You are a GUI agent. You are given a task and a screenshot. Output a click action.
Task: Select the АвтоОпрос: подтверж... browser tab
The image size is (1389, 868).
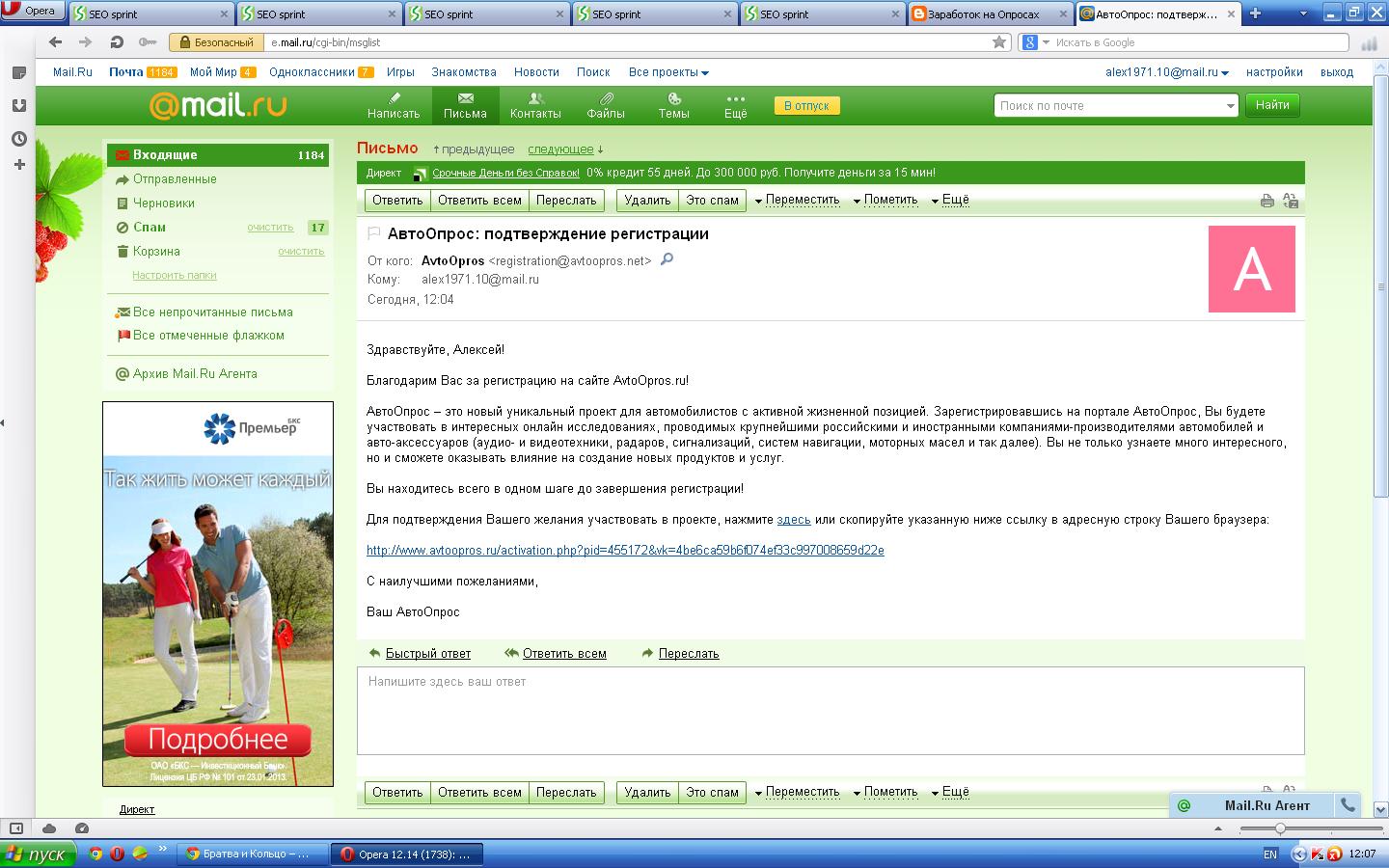[x=1157, y=14]
